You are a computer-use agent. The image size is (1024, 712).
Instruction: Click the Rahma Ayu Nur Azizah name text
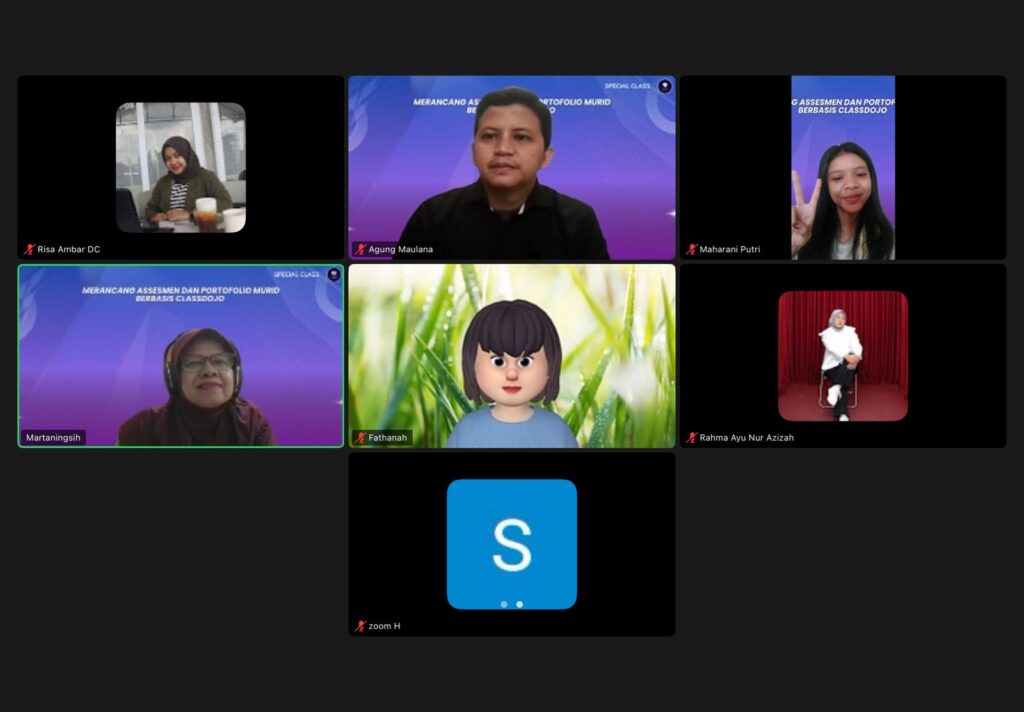pyautogui.click(x=746, y=438)
